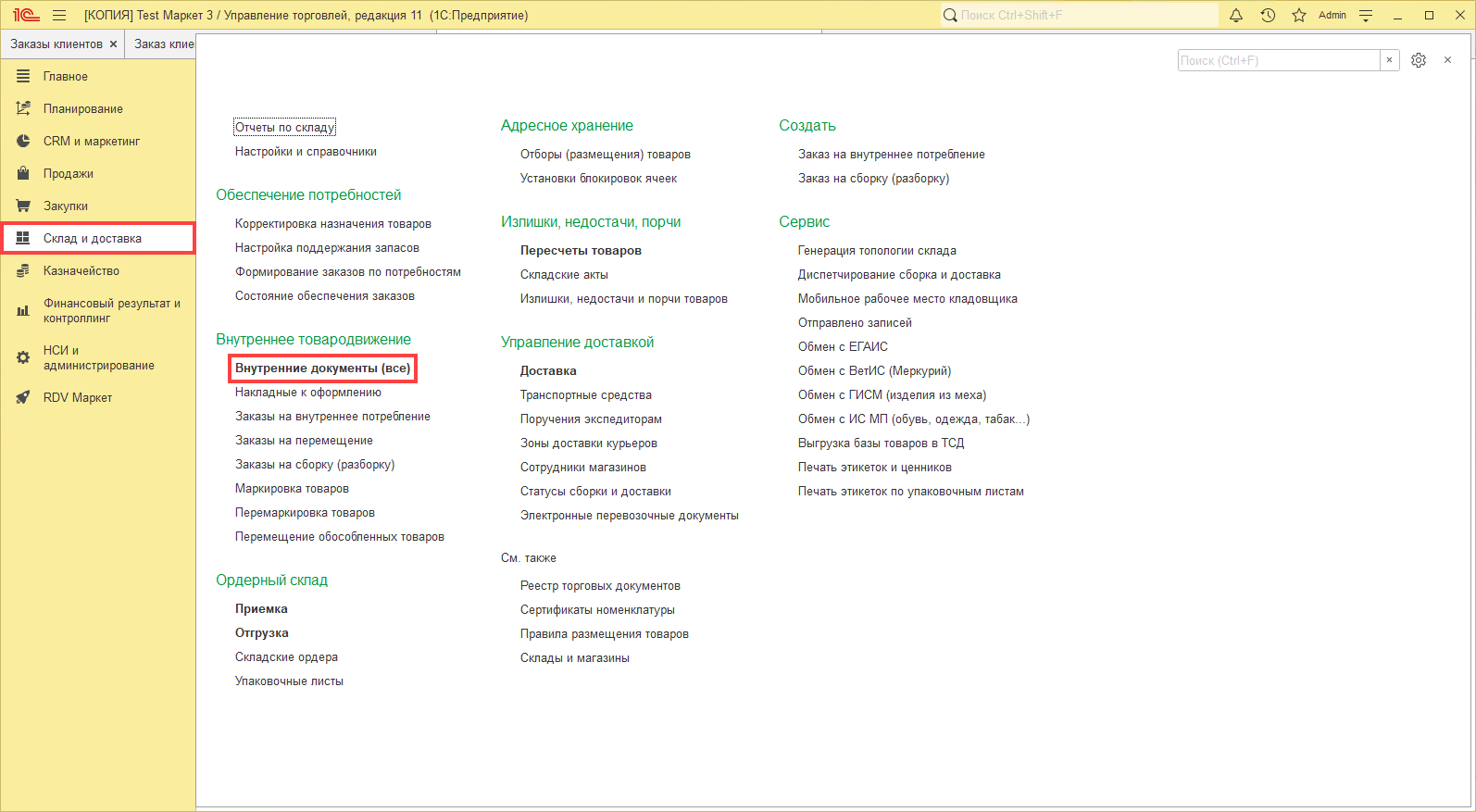Open Установки блокировок ячеек
The height and width of the screenshot is (812, 1476).
point(598,179)
